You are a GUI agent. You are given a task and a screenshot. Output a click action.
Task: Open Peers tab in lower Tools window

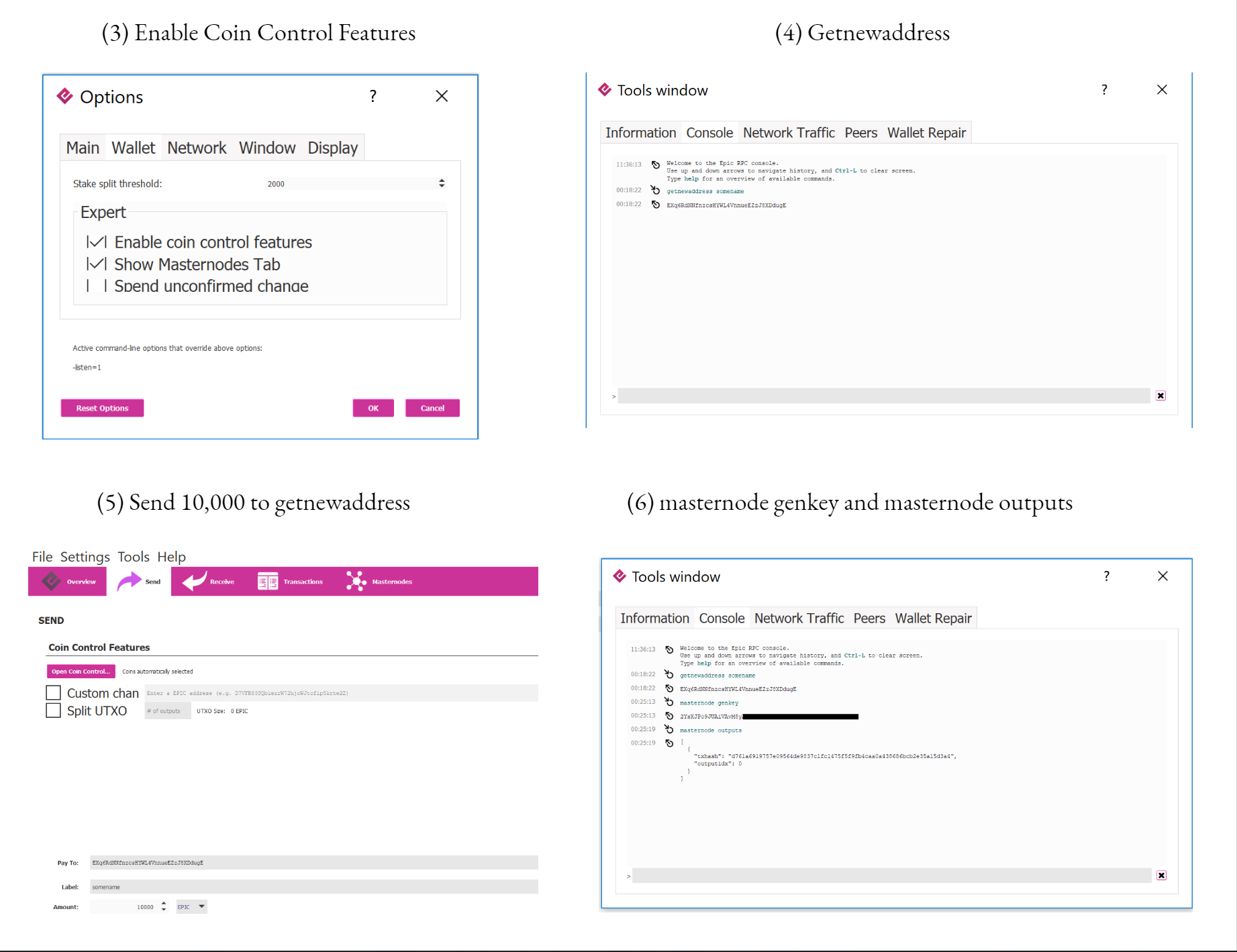(869, 619)
